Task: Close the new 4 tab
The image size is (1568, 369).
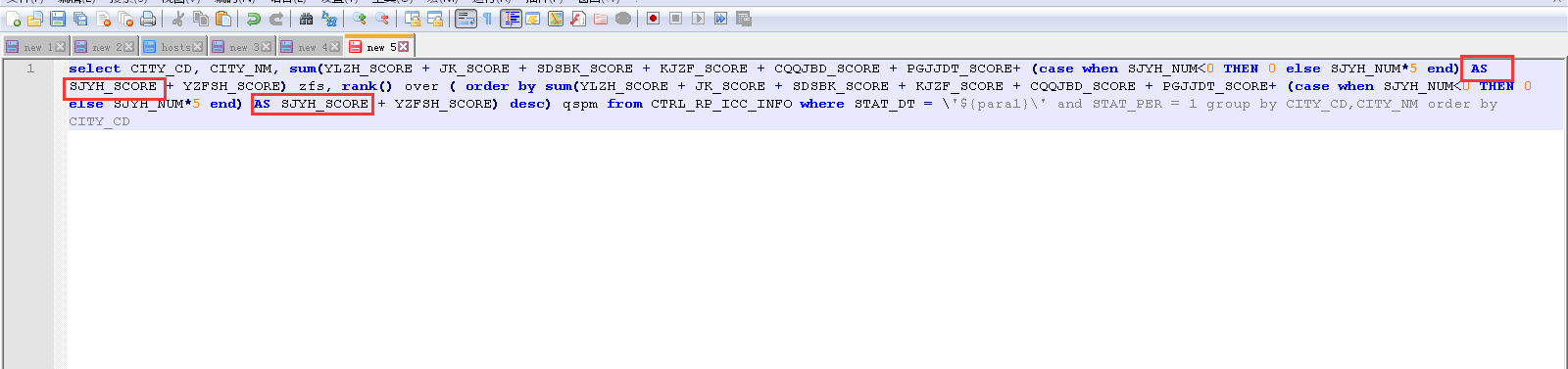Action: pos(335,47)
